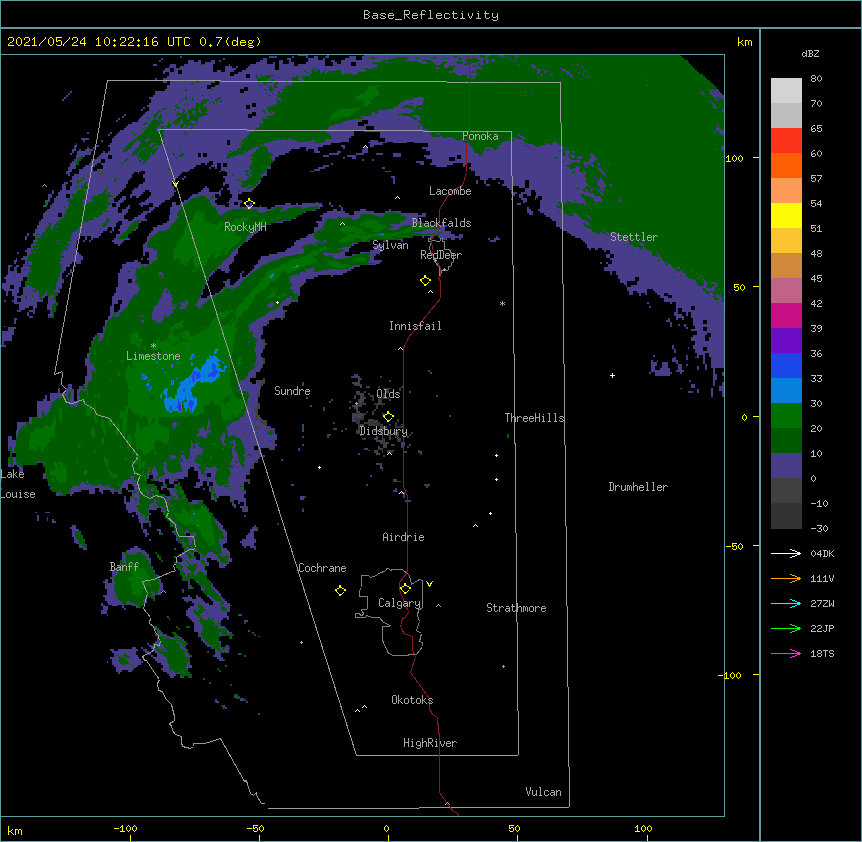This screenshot has height=842, width=862.
Task: Click the 04DK legend text
Action: [x=822, y=553]
